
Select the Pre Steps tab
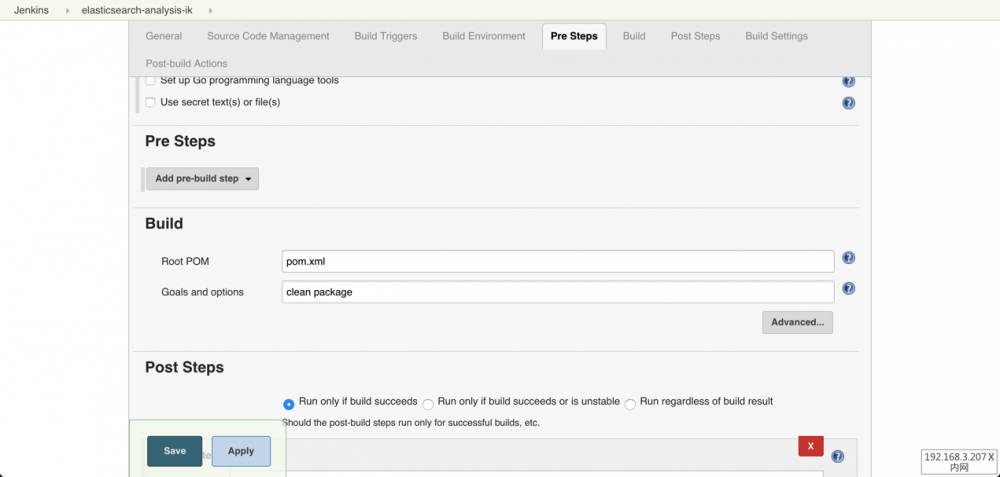(574, 36)
